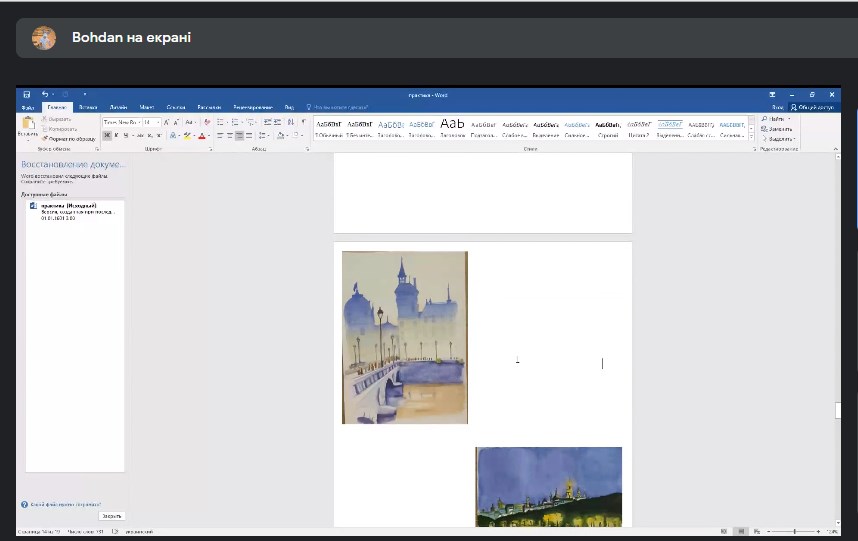
Task: Toggle strikethrough formatting button
Action: point(141,135)
